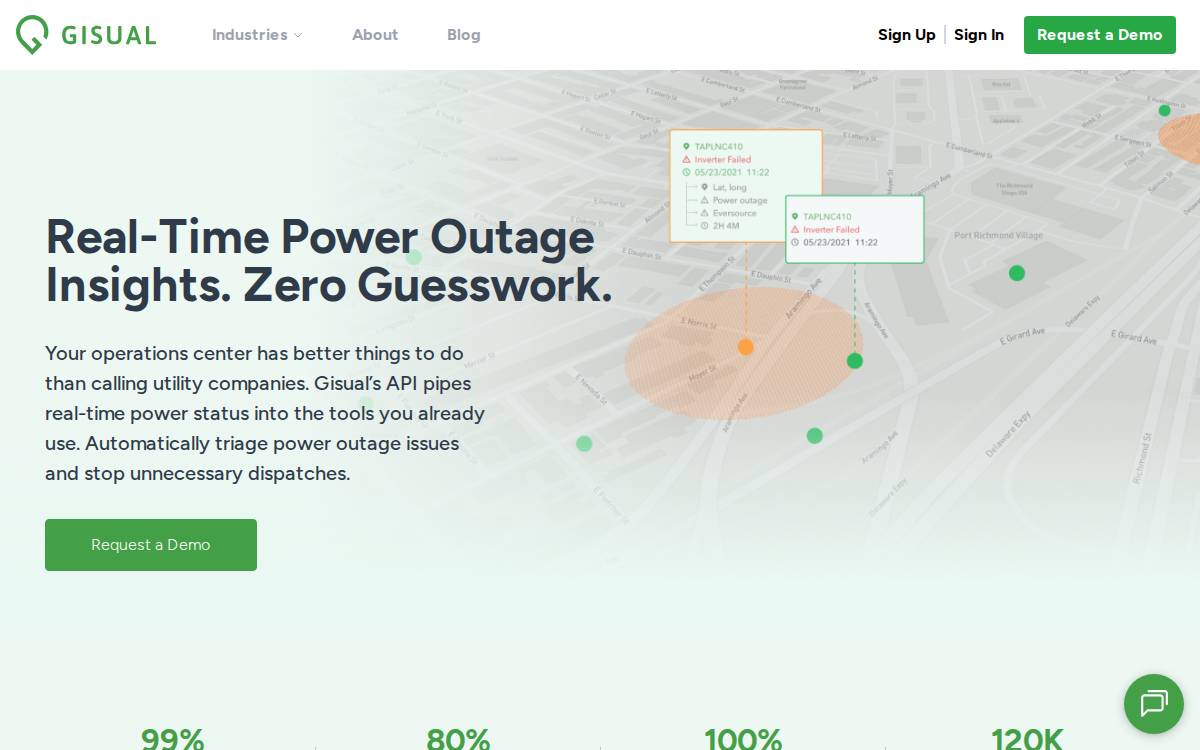Screen dimensions: 1200x750
Task: Expand the Industries dropdown menu
Action: 257,35
